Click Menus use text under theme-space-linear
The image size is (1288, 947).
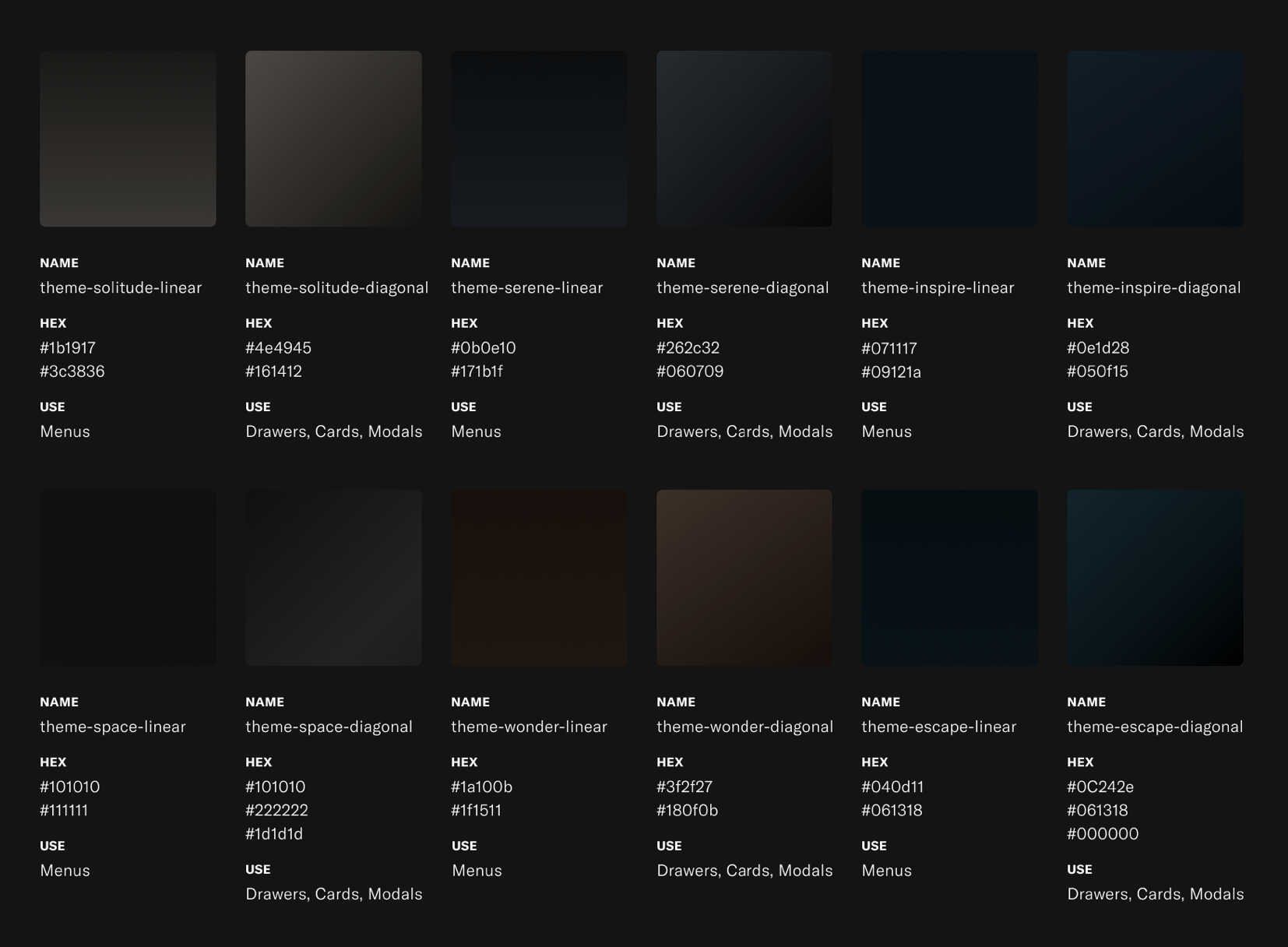point(65,870)
